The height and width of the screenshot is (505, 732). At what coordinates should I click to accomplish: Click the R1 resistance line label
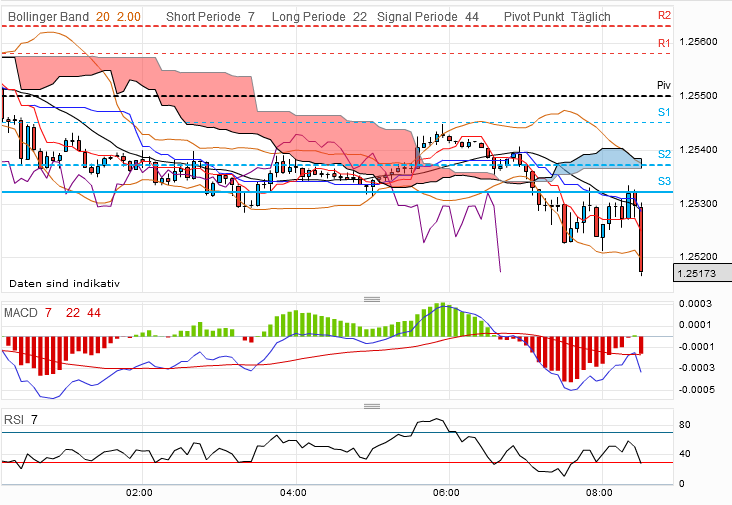[664, 43]
